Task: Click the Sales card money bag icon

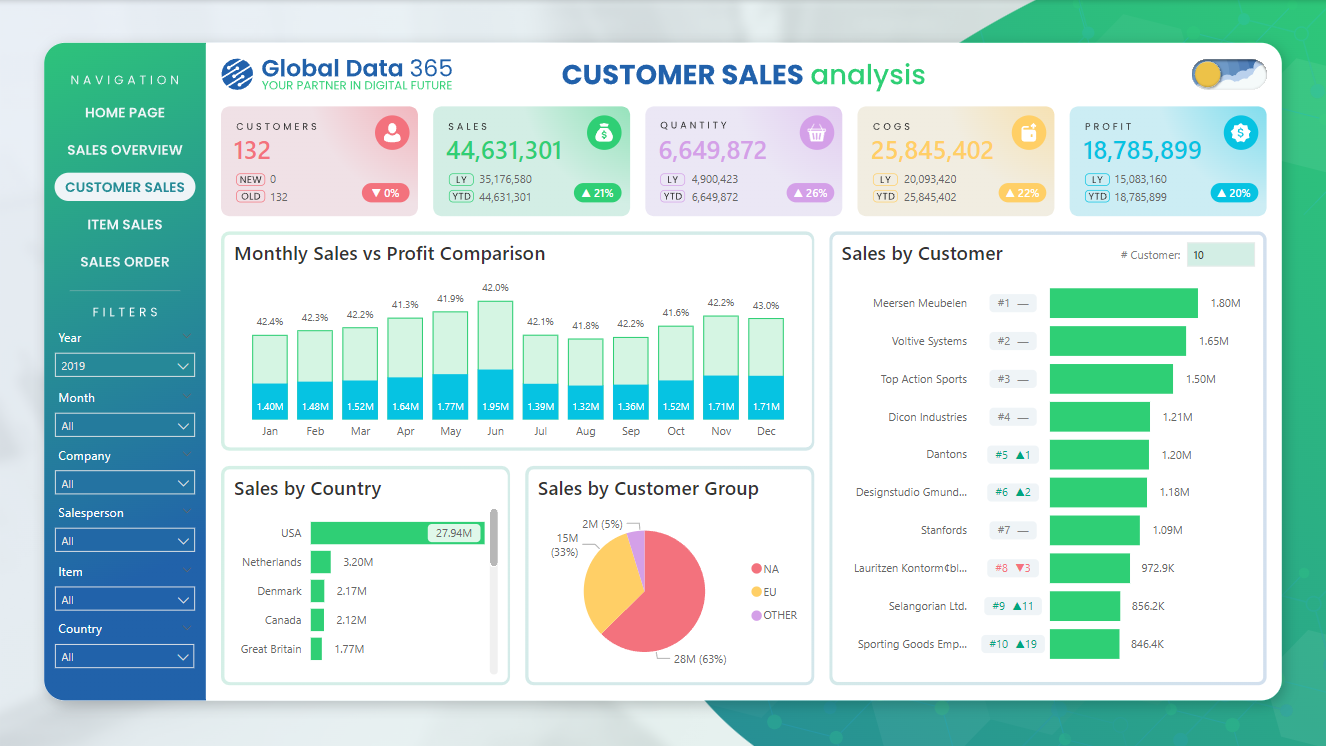Action: pyautogui.click(x=604, y=132)
